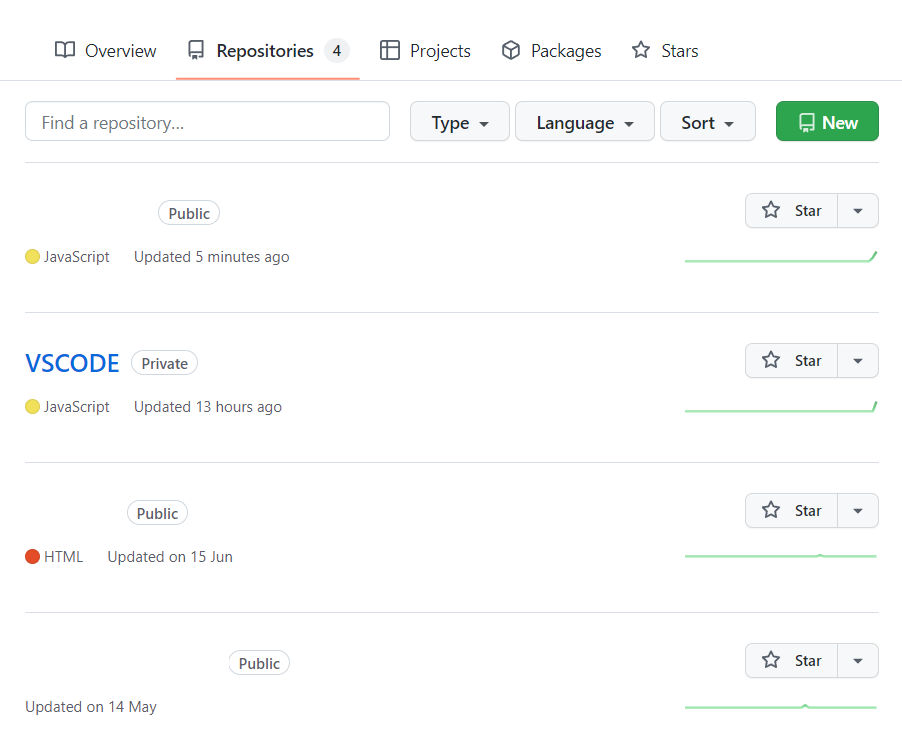Open the Packages tab
902x749 pixels.
click(x=551, y=51)
